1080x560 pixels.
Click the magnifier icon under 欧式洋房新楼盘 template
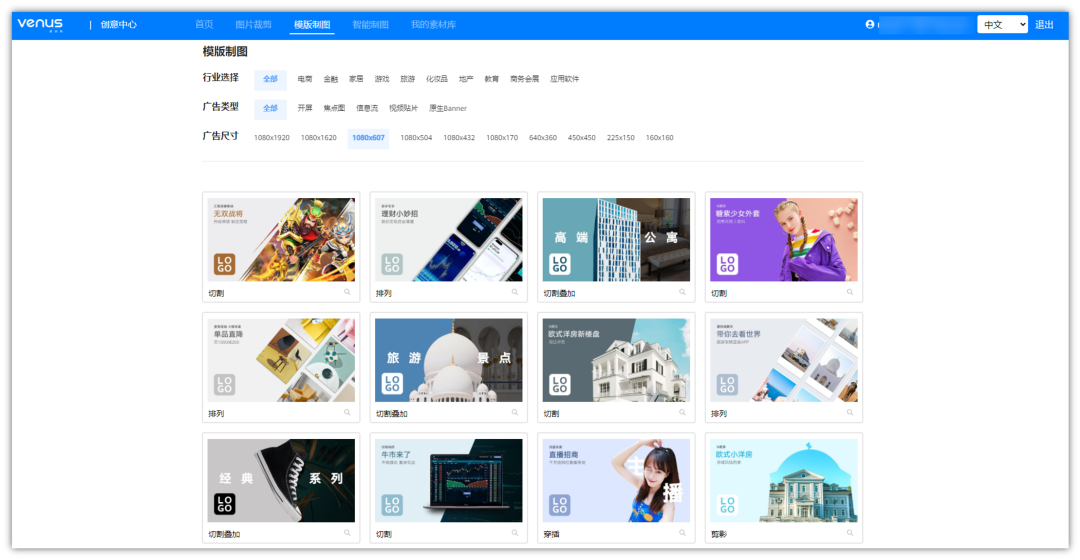[682, 412]
